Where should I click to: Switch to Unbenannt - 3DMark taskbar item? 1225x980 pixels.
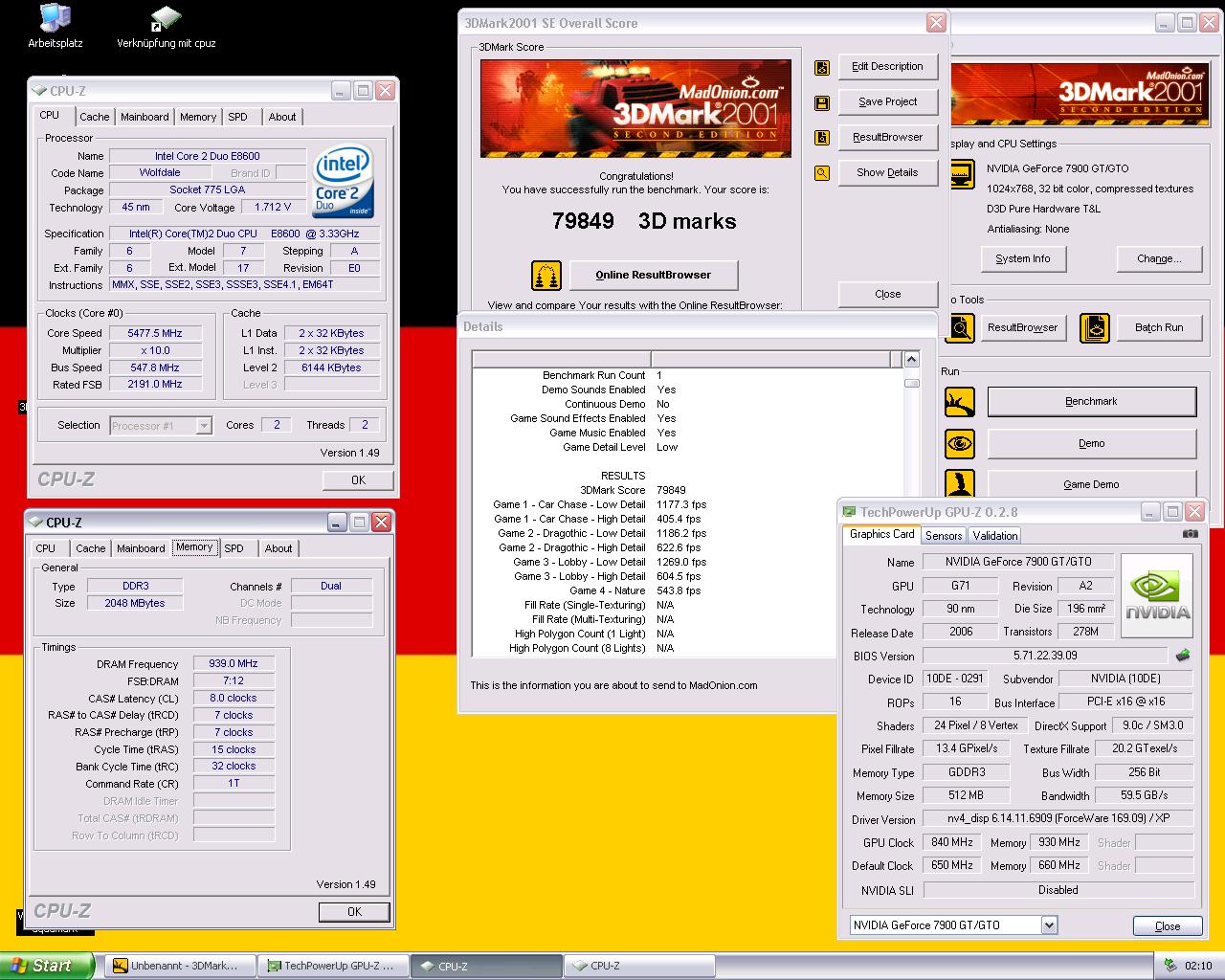pos(179,966)
